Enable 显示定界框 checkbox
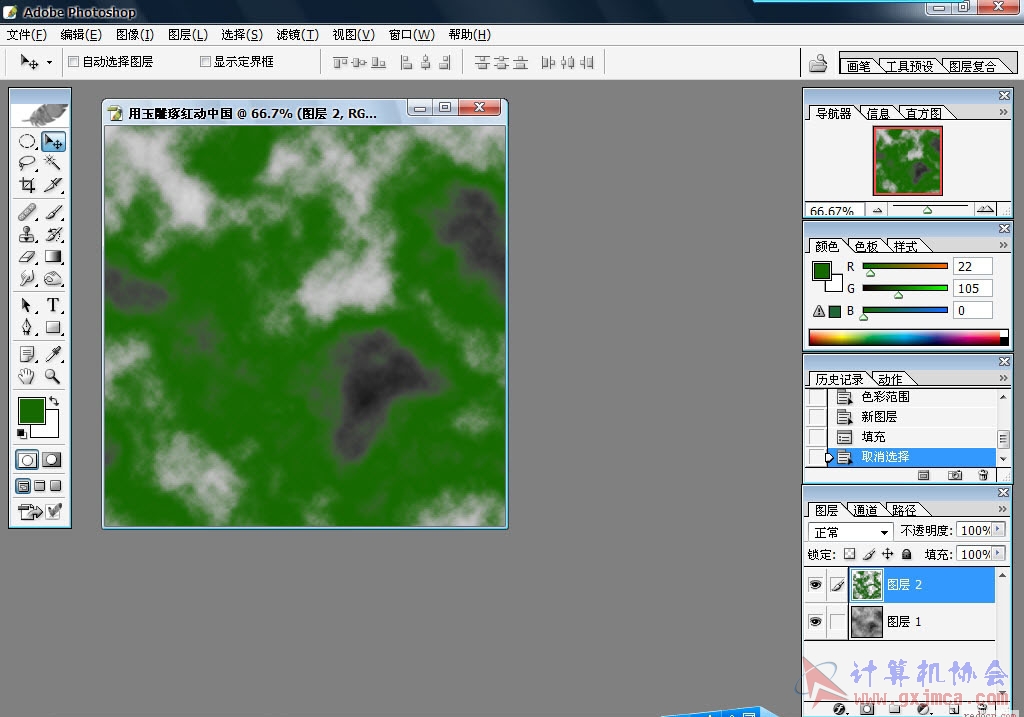This screenshot has height=717, width=1024. coord(205,61)
